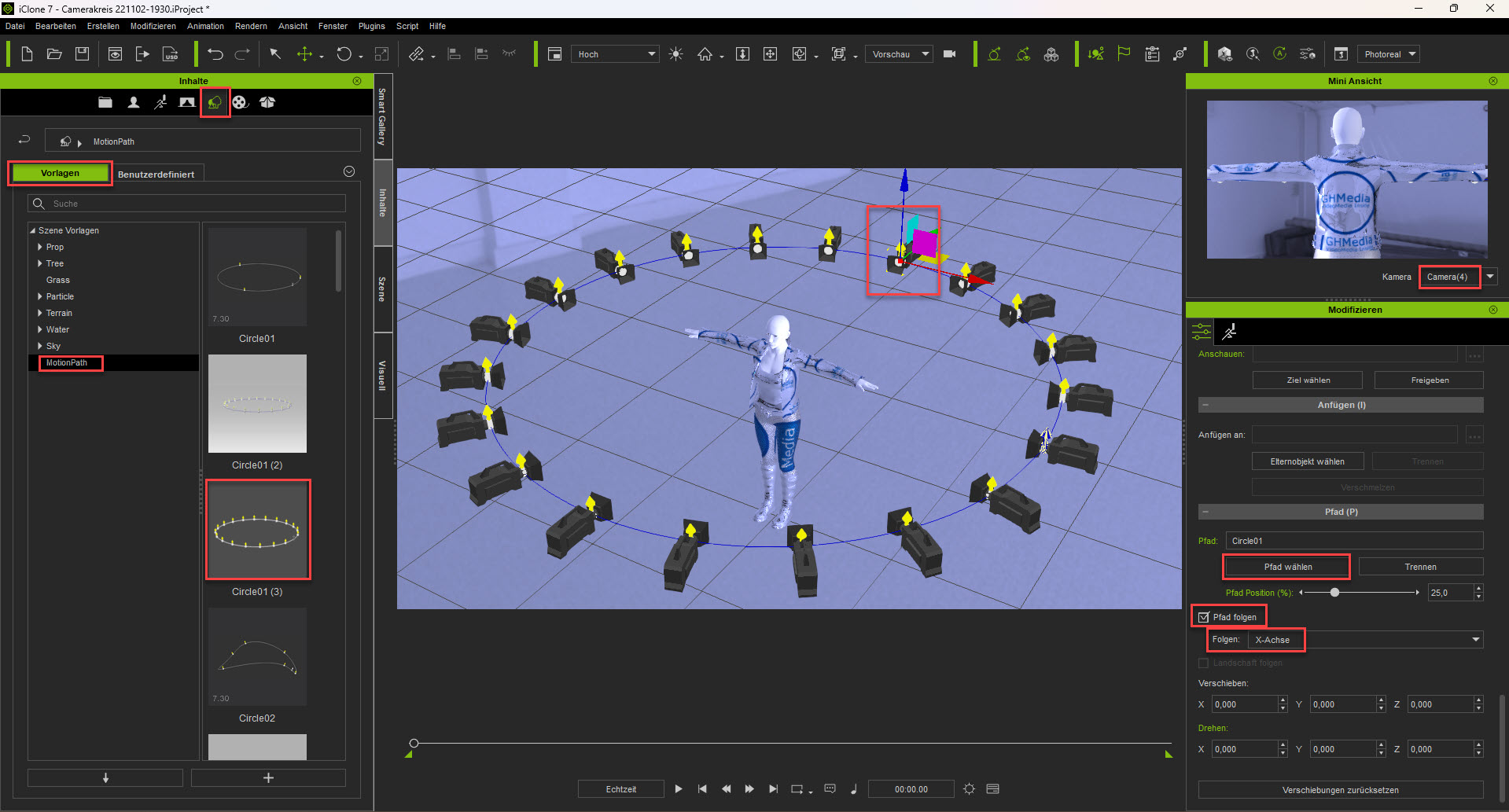Click the Ziel wählen button

tap(1308, 380)
